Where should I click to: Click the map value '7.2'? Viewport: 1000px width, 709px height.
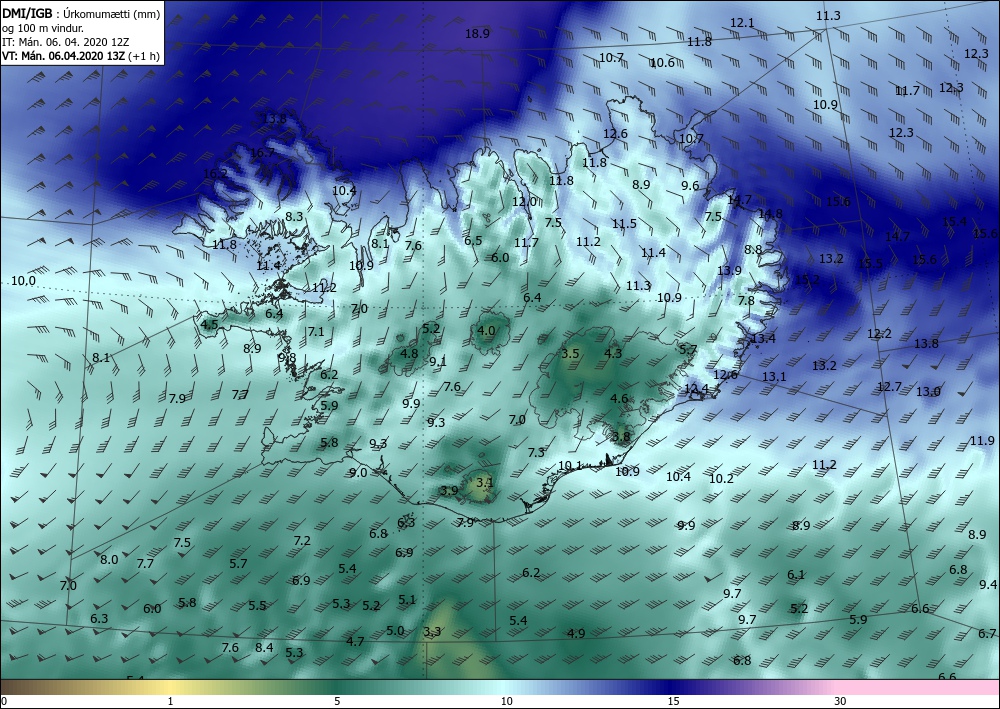pyautogui.click(x=302, y=541)
